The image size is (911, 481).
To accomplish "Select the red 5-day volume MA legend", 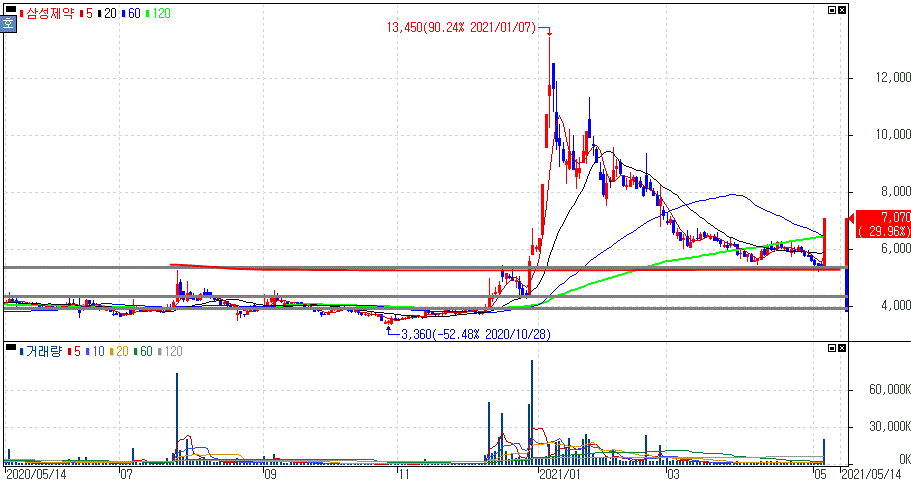I will 74,351.
